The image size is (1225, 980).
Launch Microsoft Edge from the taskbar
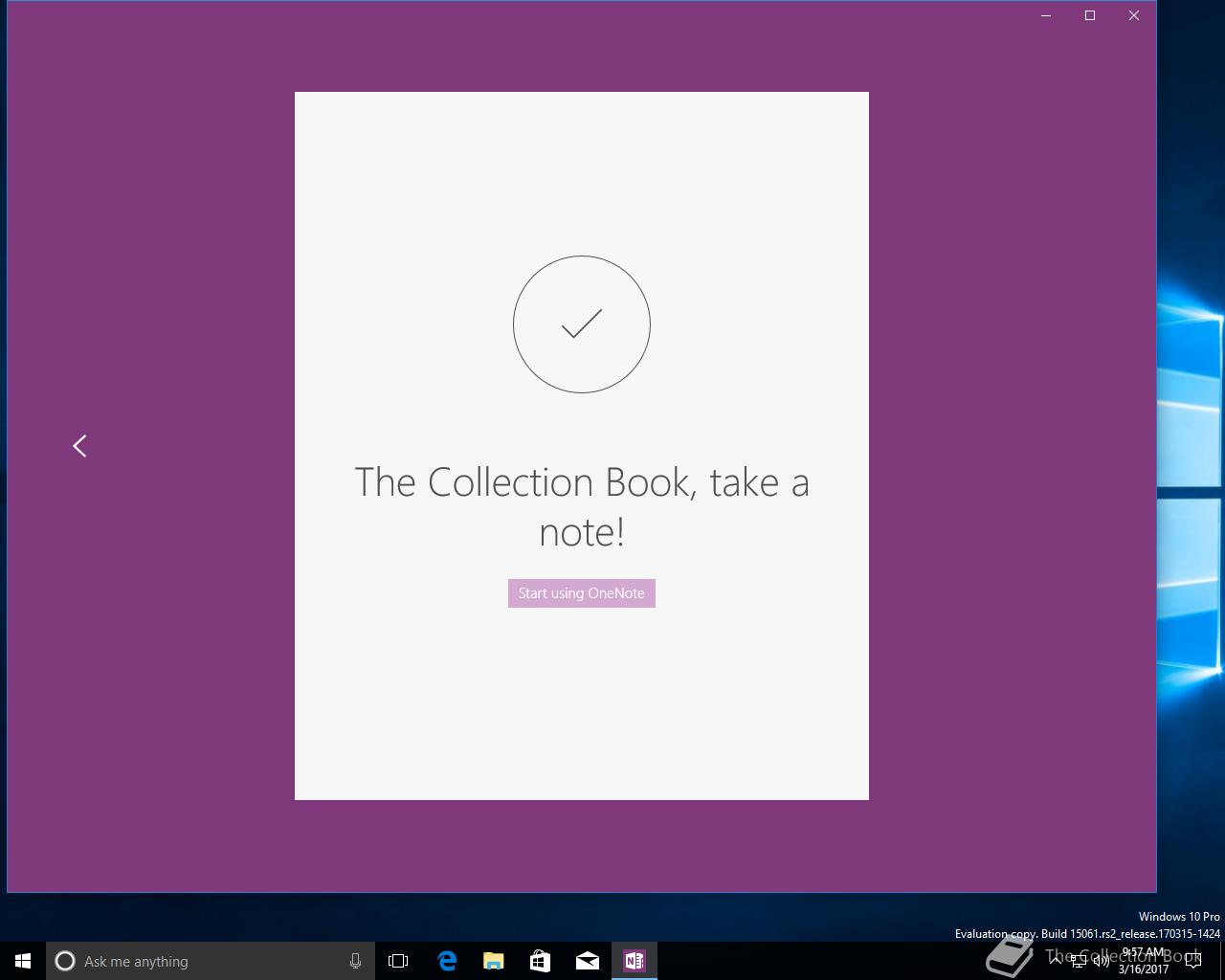pyautogui.click(x=446, y=961)
